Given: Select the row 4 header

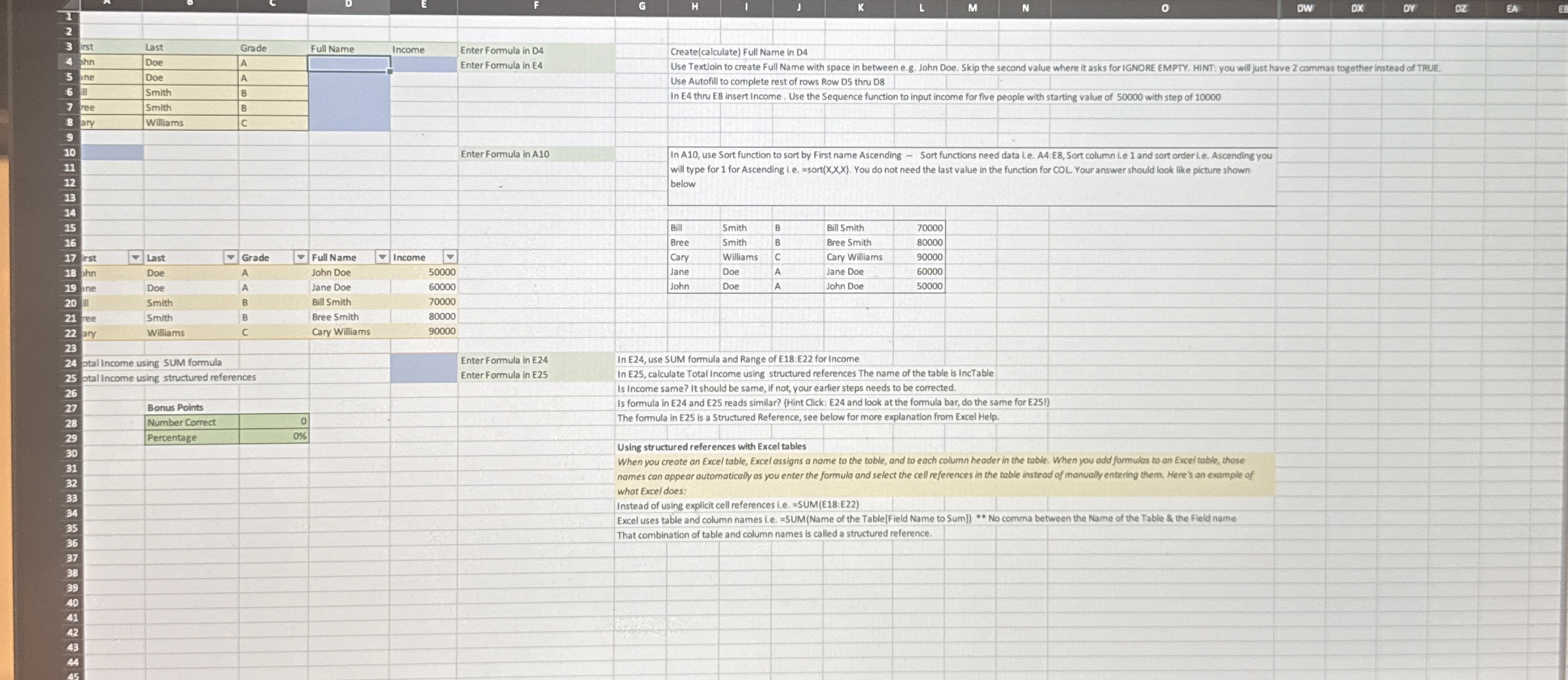Looking at the screenshot, I should pyautogui.click(x=69, y=62).
